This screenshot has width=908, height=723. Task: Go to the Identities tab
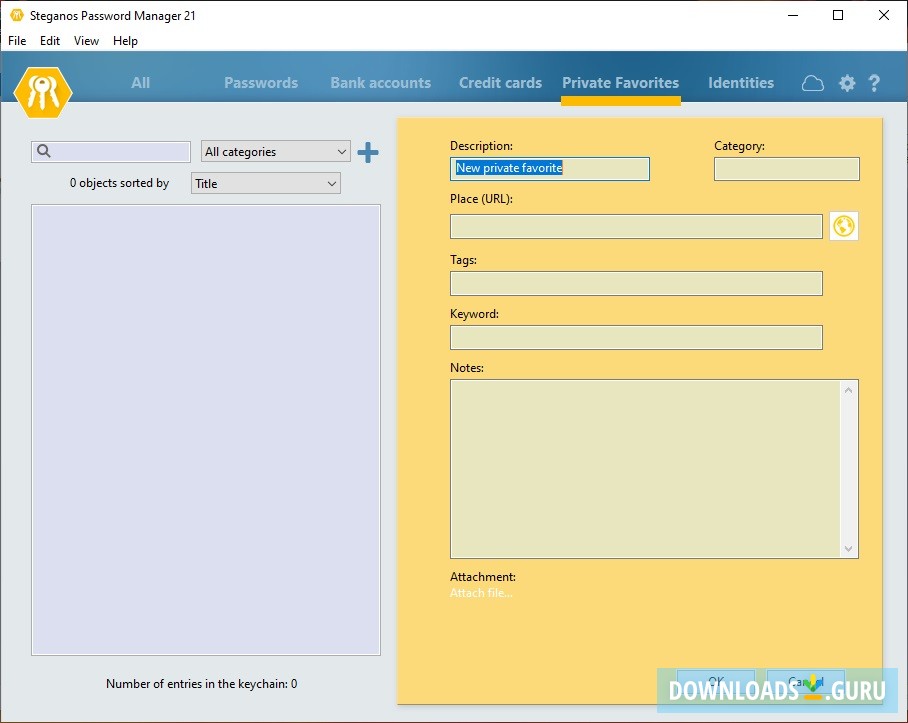pos(741,83)
